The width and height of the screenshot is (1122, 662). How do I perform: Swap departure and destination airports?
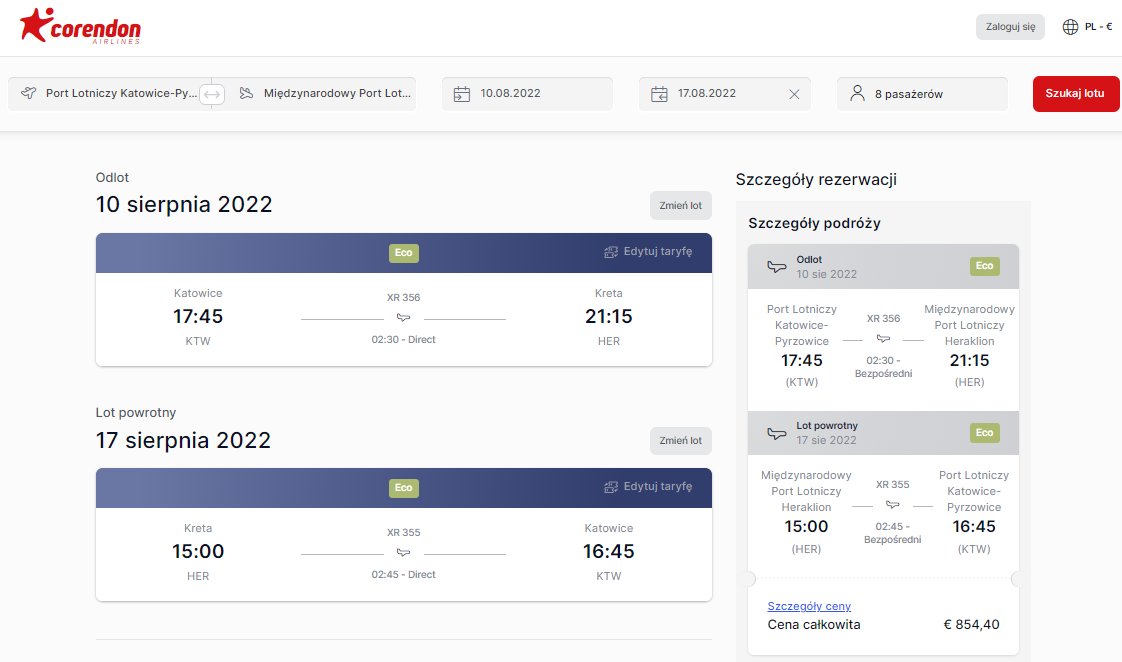tap(212, 94)
